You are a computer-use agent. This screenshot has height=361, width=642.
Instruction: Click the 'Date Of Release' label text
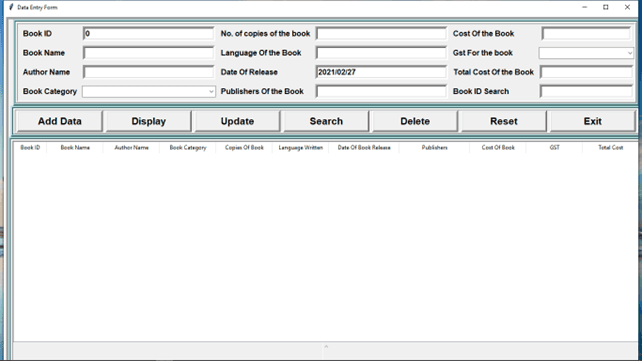(249, 72)
